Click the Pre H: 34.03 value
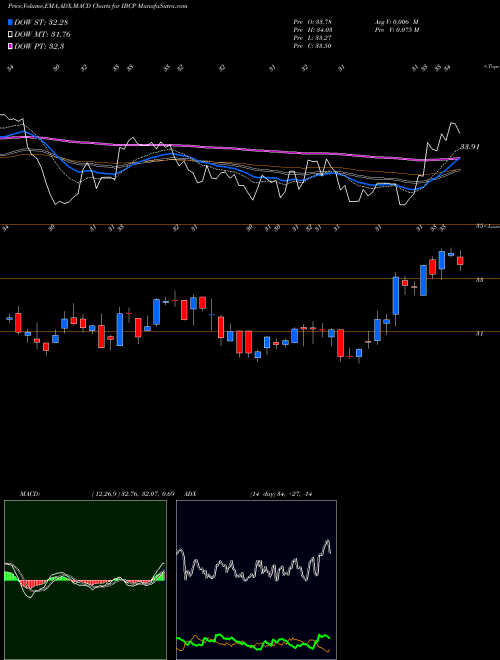Viewport: 500px width, 660px height. click(x=313, y=30)
